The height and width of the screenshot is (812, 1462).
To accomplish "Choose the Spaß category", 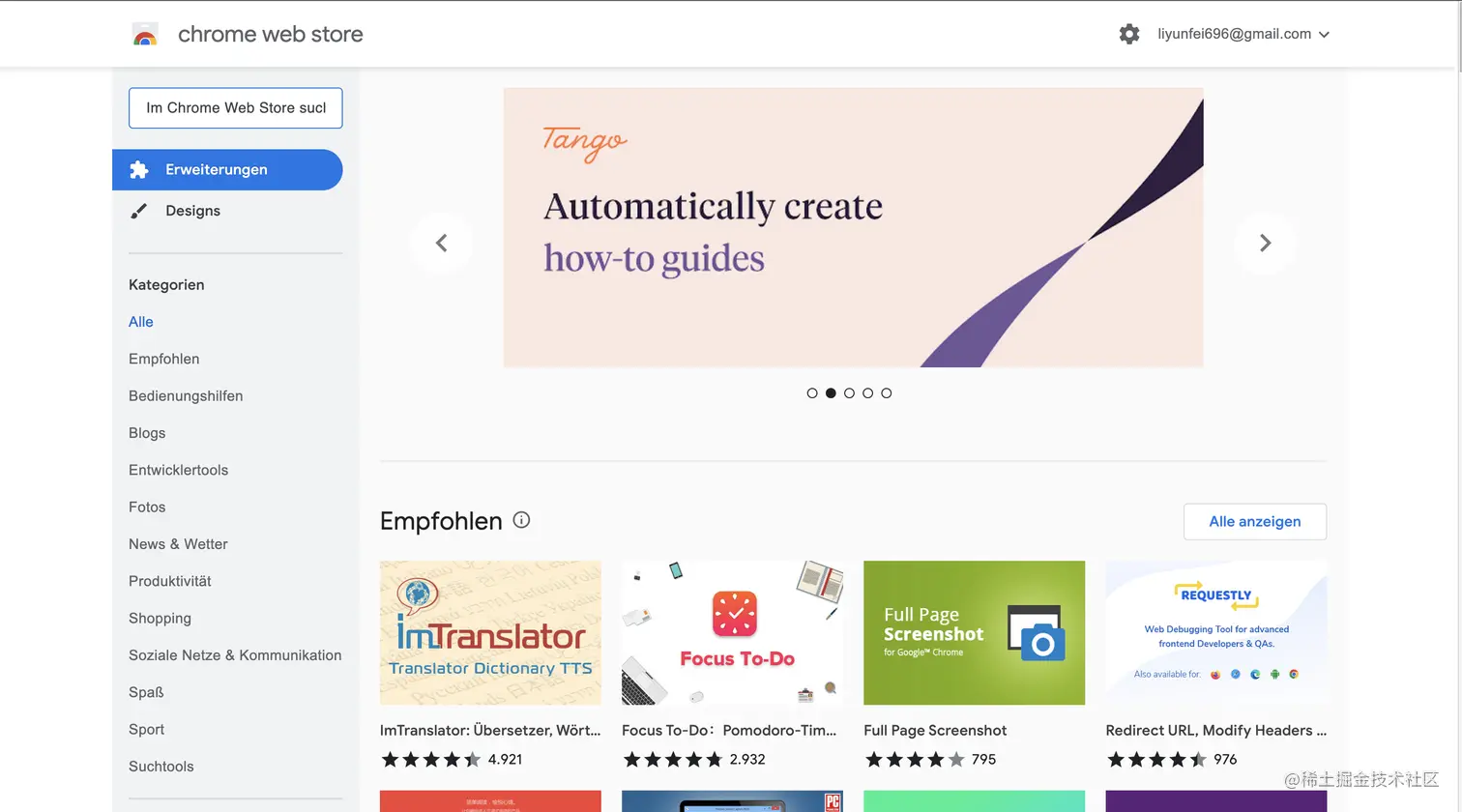I will tap(146, 692).
